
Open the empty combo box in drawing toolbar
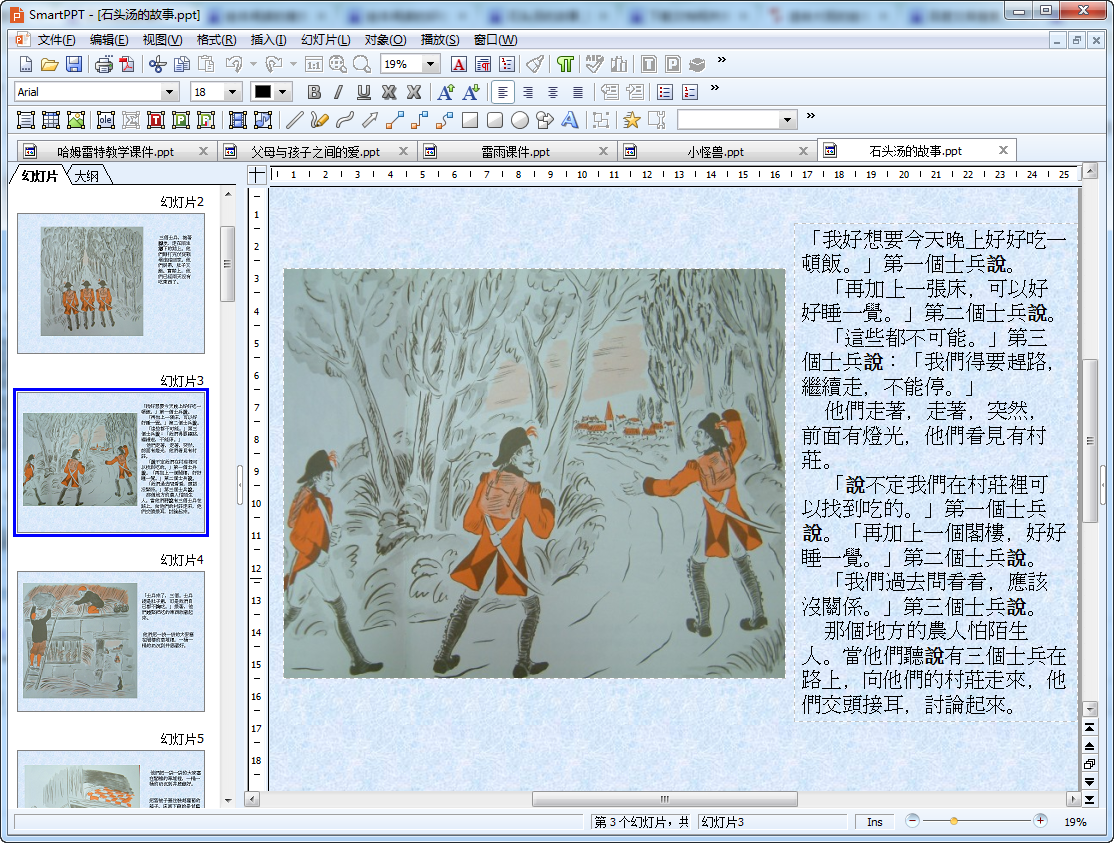(736, 120)
